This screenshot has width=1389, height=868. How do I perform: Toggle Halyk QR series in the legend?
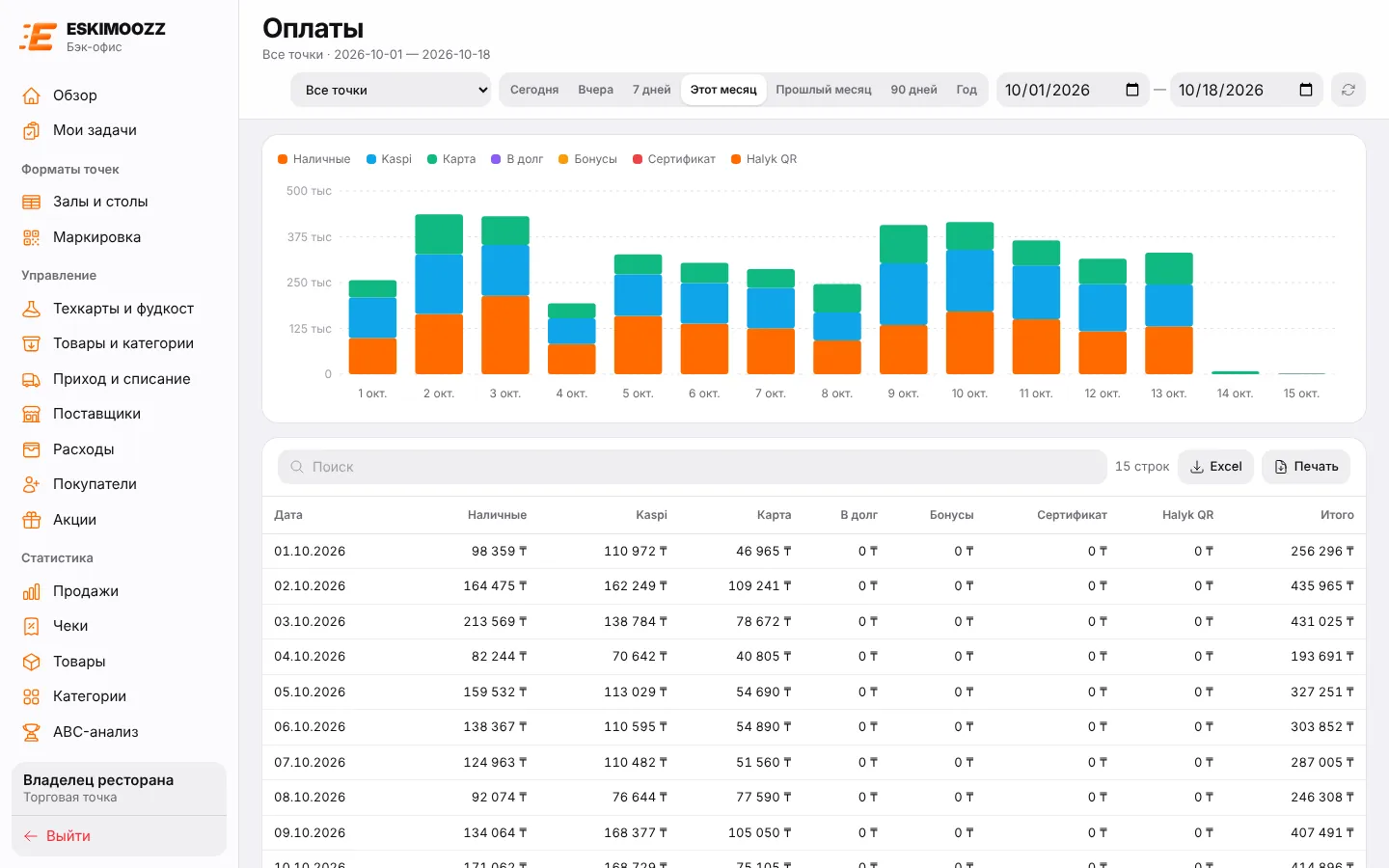coord(764,159)
